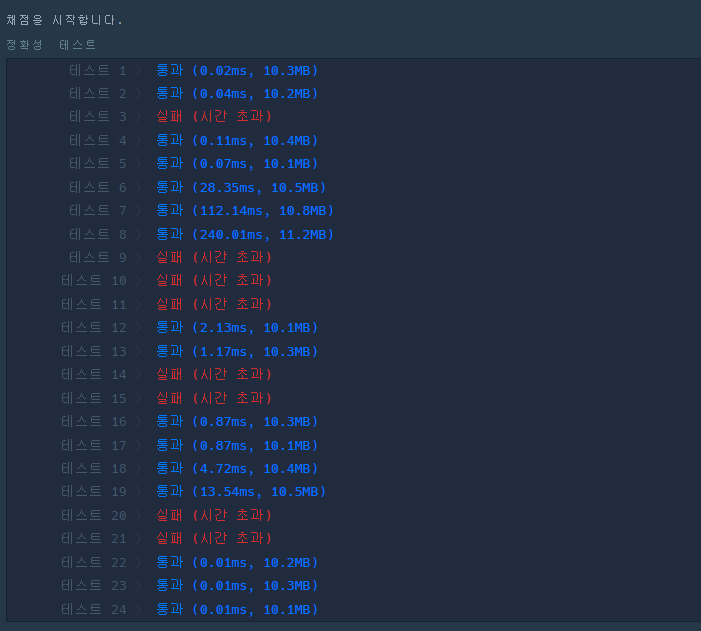Click the '테스트 3' row label
This screenshot has width=701, height=631.
click(x=98, y=116)
